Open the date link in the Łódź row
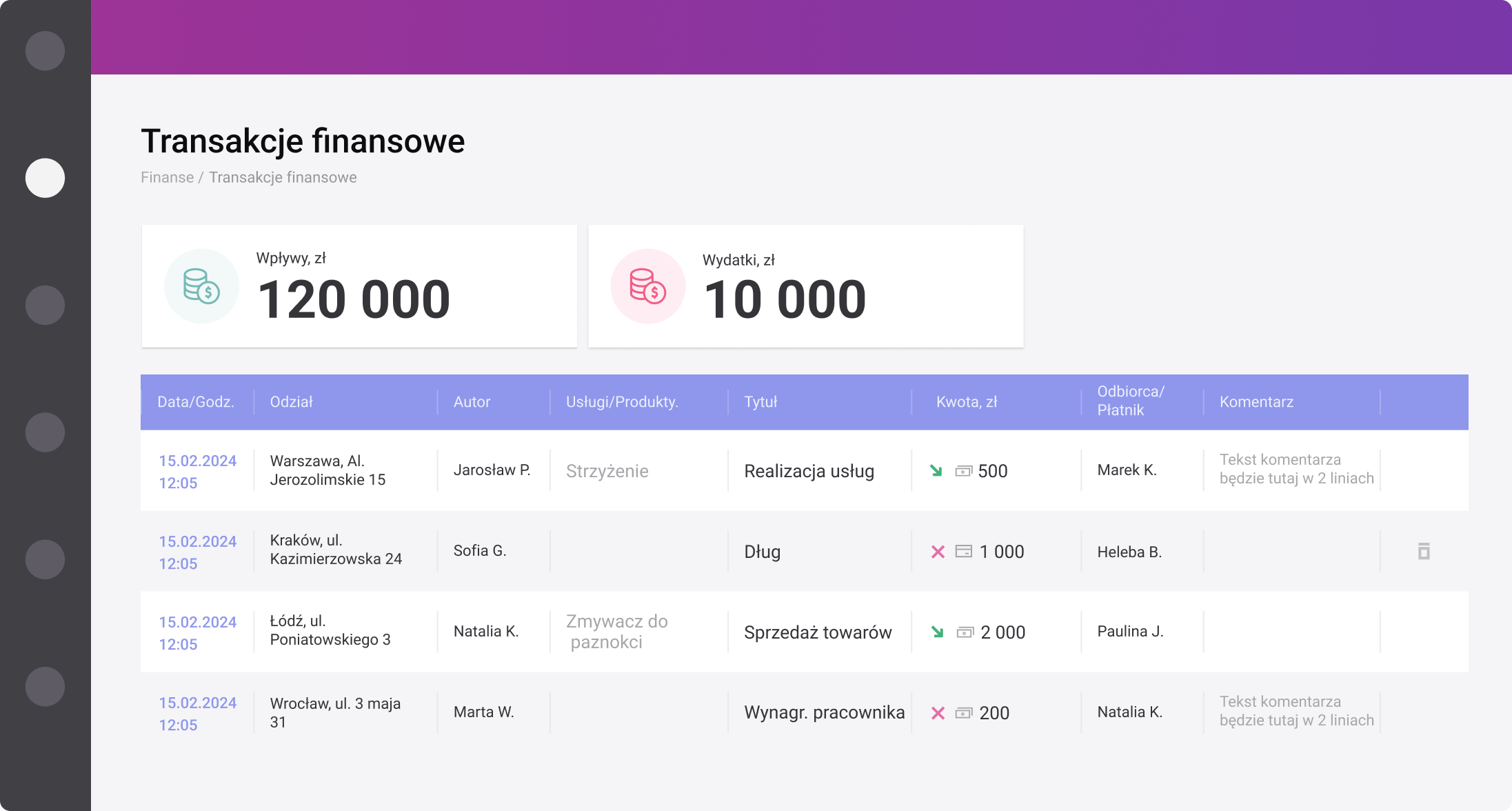This screenshot has width=1512, height=811. [197, 633]
